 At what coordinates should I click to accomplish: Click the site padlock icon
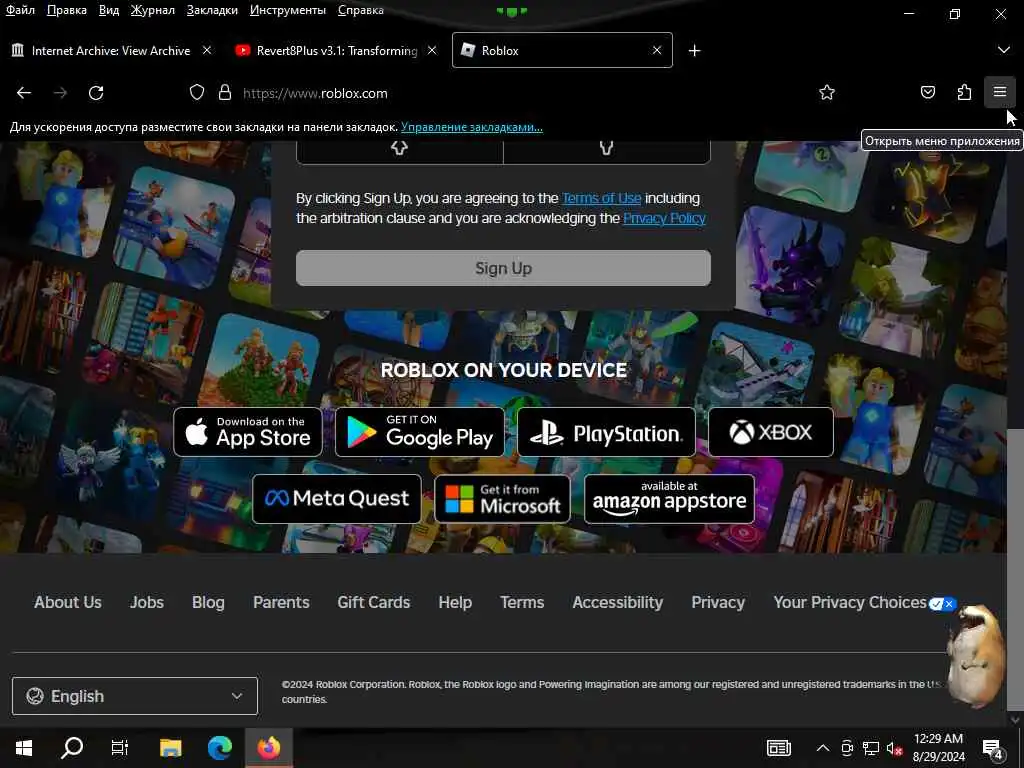225,93
